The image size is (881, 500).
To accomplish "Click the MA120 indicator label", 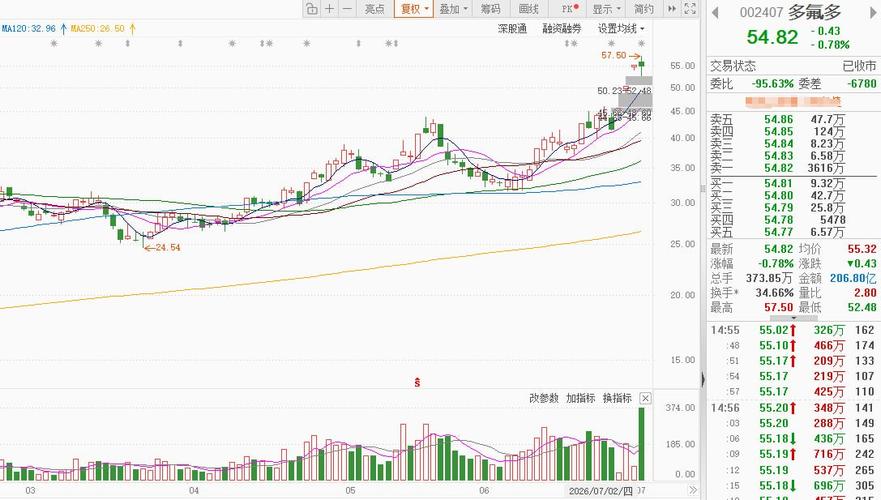I will tap(29, 28).
